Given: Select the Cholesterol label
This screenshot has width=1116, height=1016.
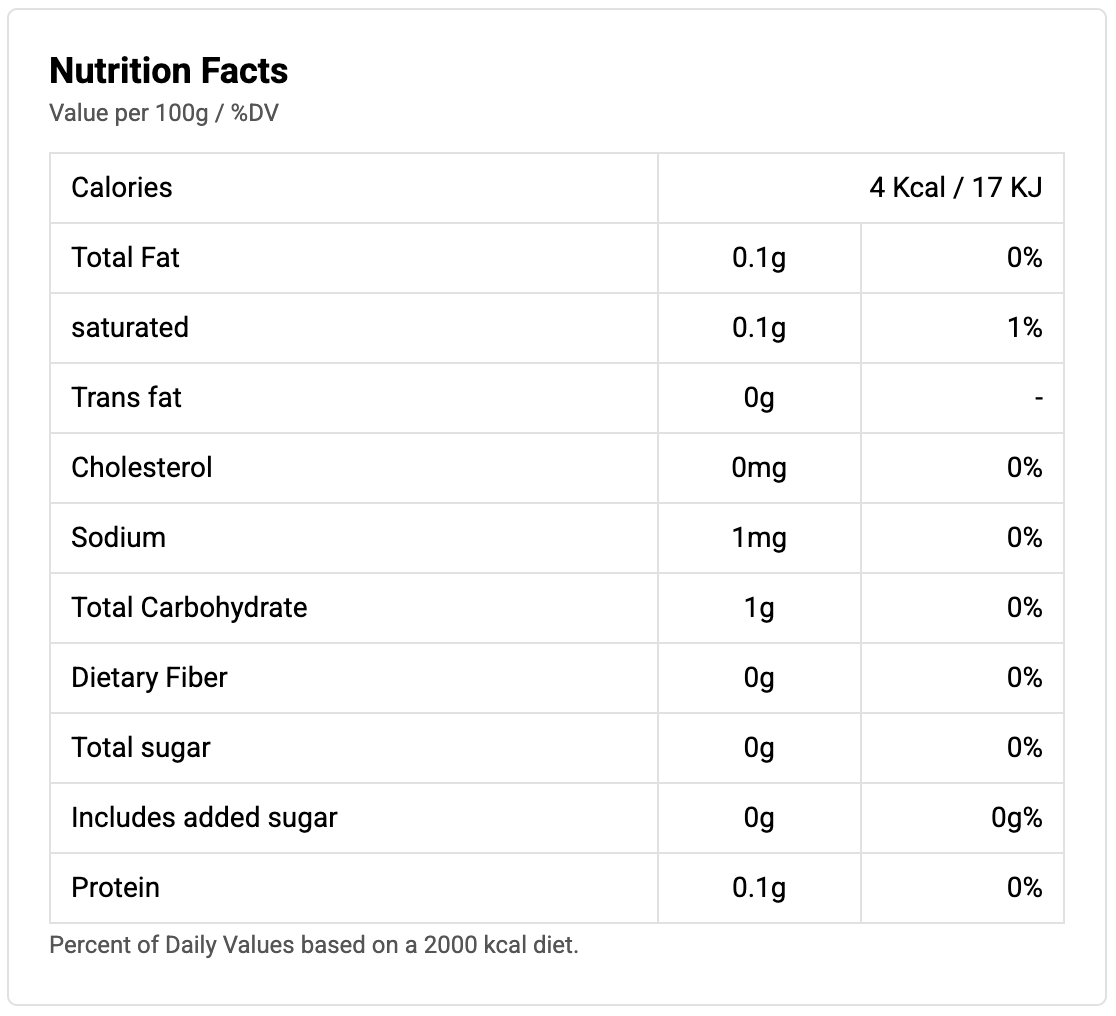Looking at the screenshot, I should click(x=142, y=468).
